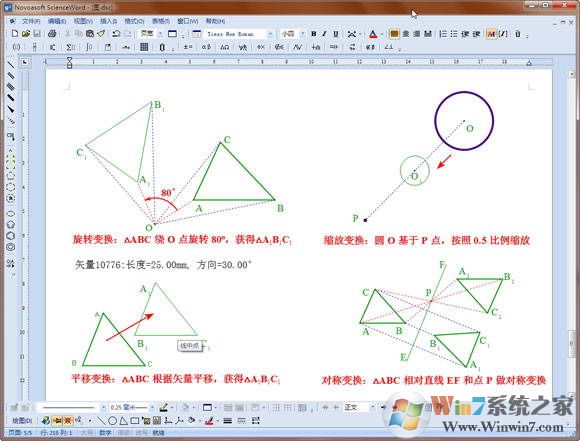Click the Undo arrow icon
Image resolution: width=580 pixels, height=441 pixels.
coord(116,34)
